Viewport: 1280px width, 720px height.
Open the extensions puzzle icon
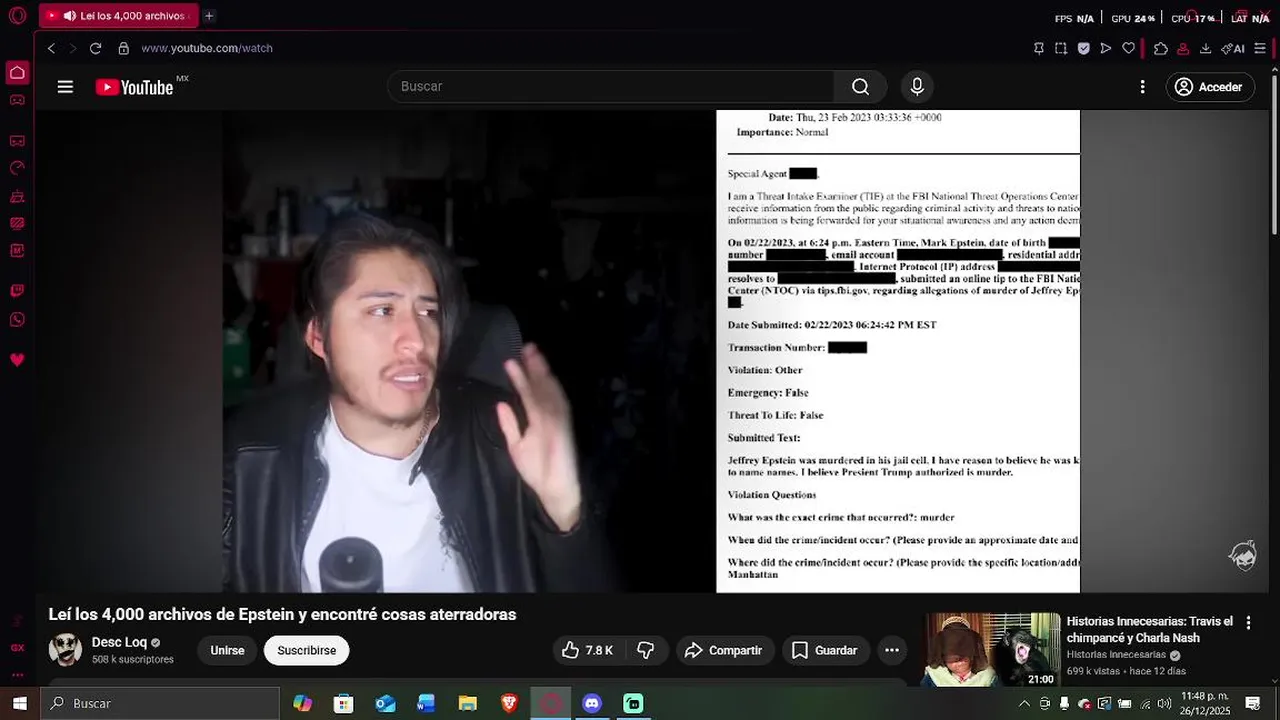point(1160,48)
